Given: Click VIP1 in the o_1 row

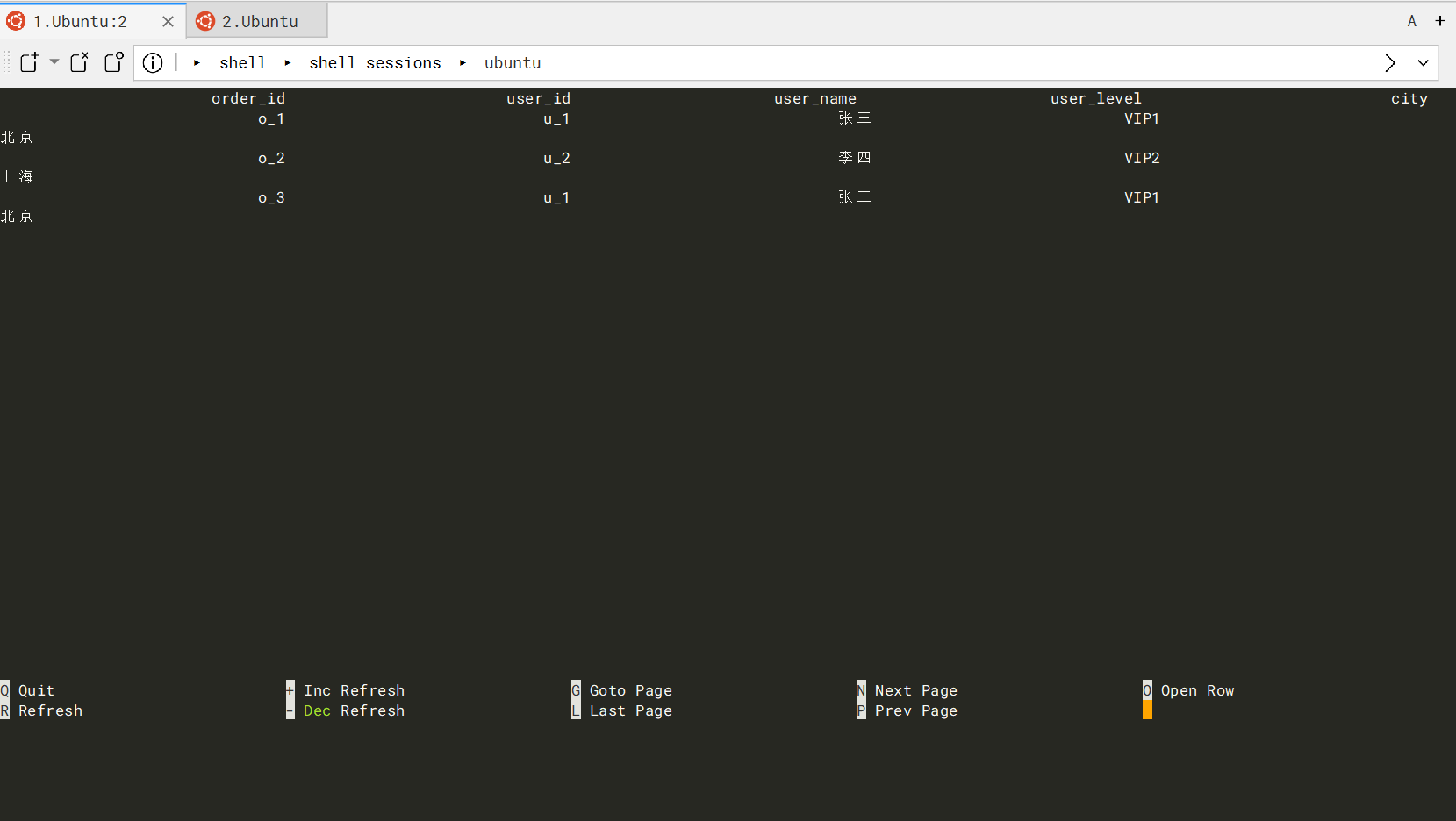Looking at the screenshot, I should [x=1142, y=118].
